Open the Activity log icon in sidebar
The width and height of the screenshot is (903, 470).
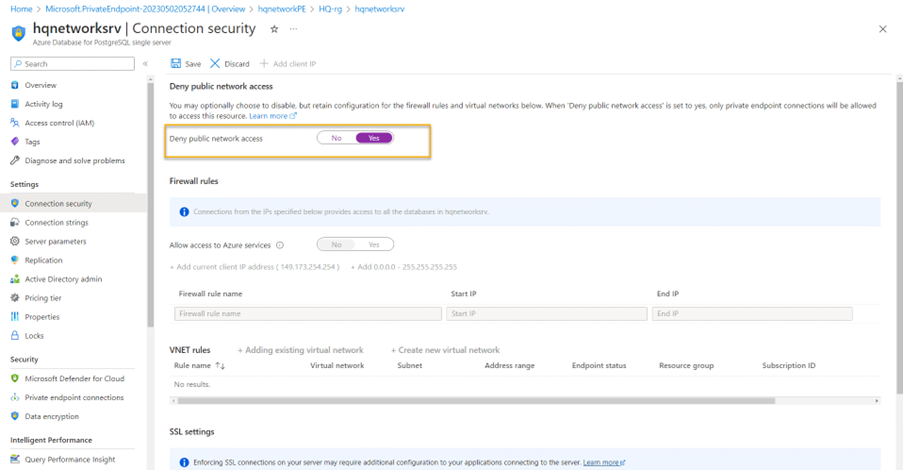(15, 104)
